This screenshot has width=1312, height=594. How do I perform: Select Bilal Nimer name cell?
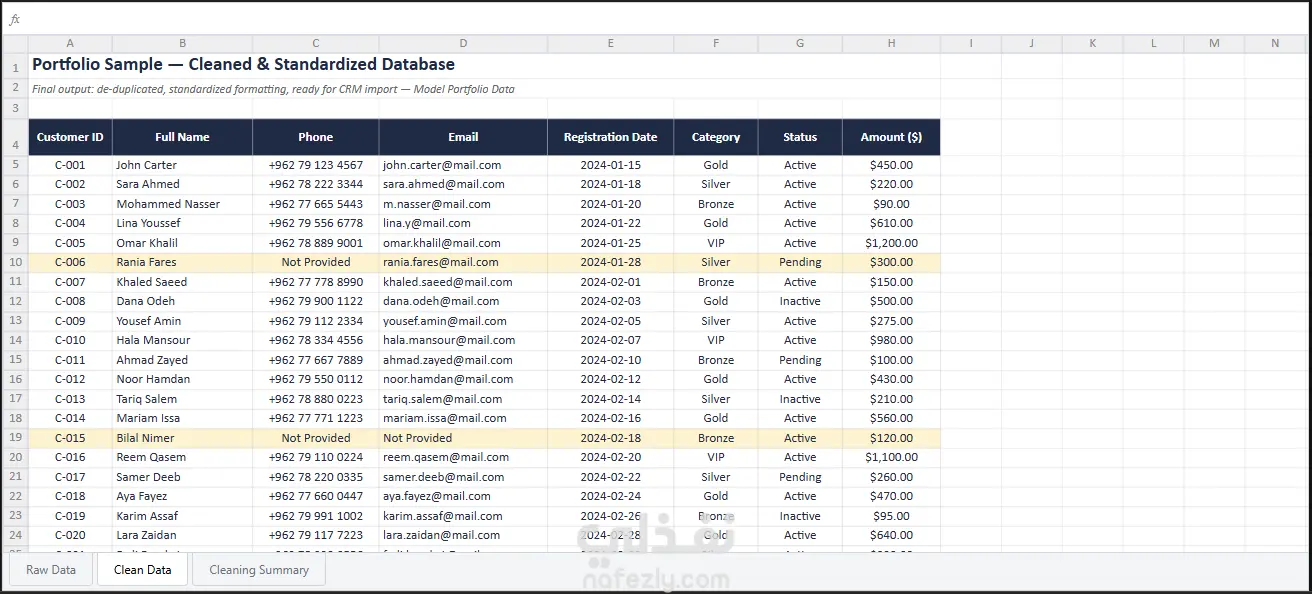point(182,438)
